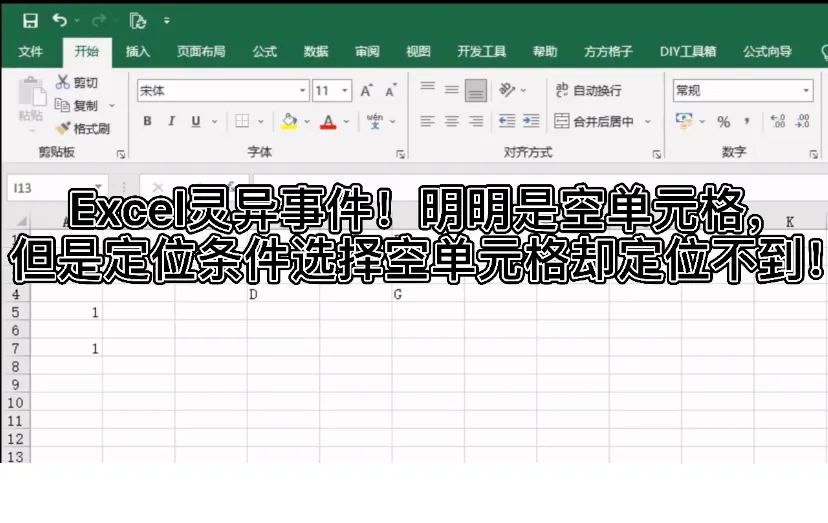
Task: Select the cell containing 1 in row 5
Action: [x=67, y=312]
